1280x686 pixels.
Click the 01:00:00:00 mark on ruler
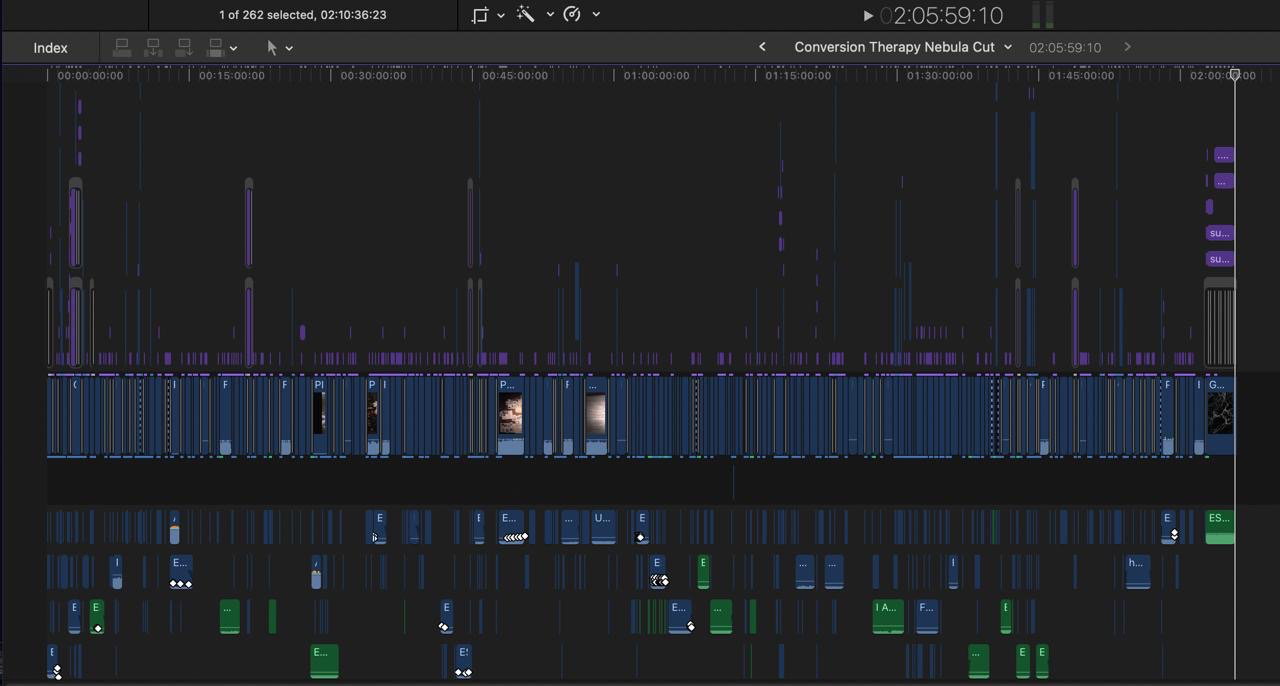point(656,76)
